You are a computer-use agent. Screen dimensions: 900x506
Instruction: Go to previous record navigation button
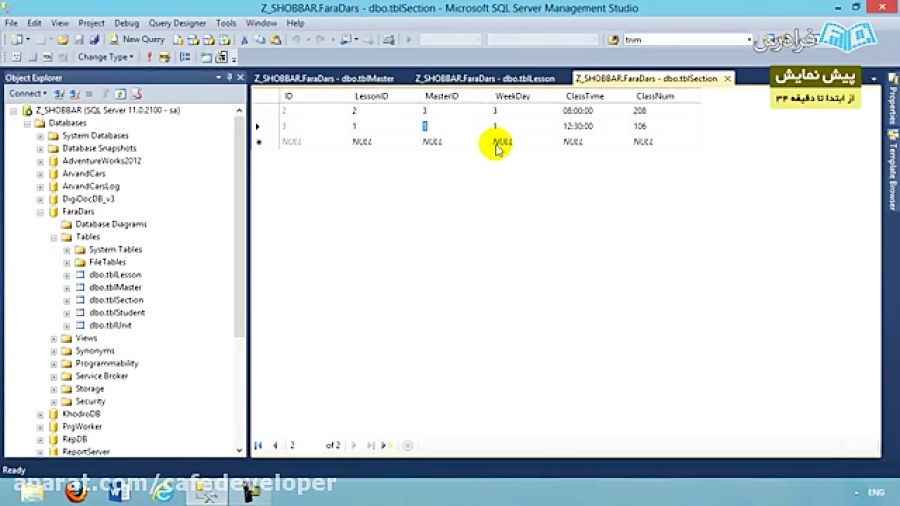(x=276, y=445)
